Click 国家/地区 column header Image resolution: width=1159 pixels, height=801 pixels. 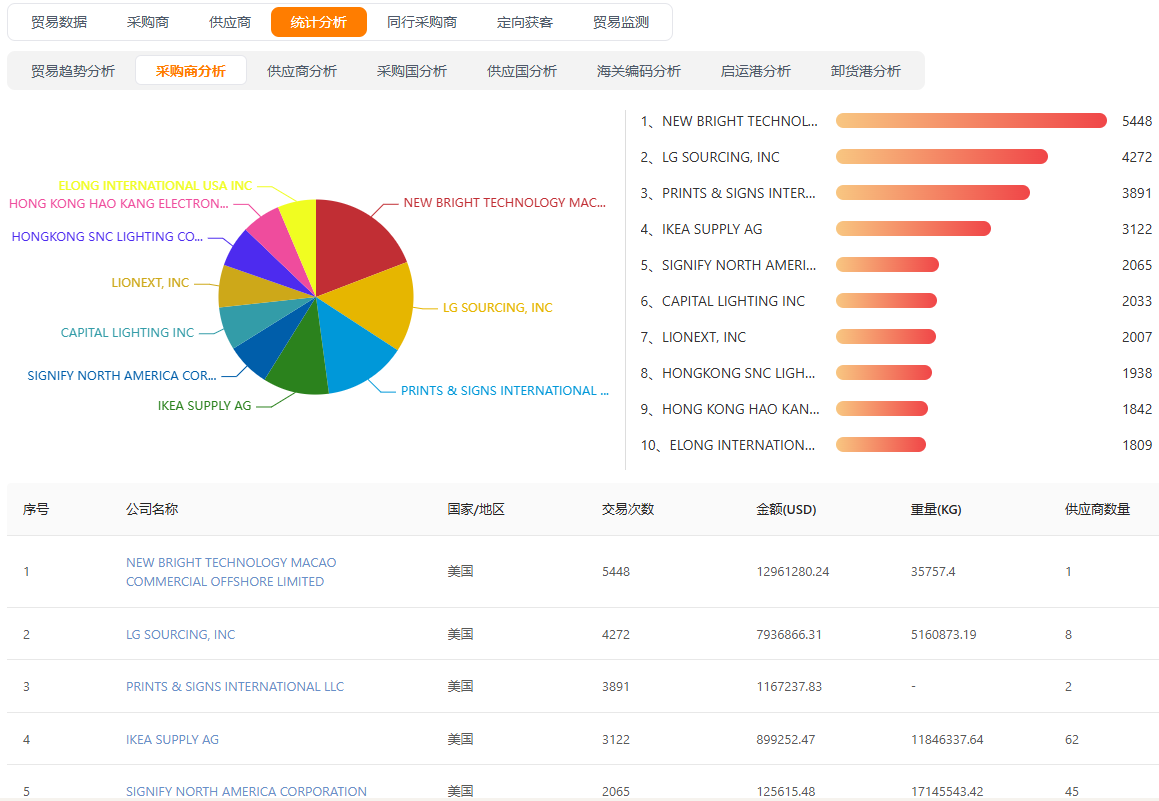(x=476, y=509)
